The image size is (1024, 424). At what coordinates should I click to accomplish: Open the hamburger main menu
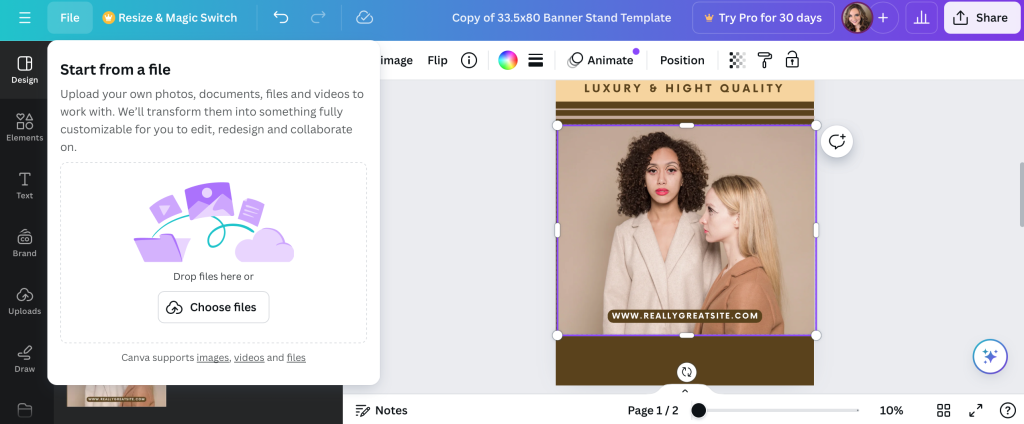(x=25, y=18)
